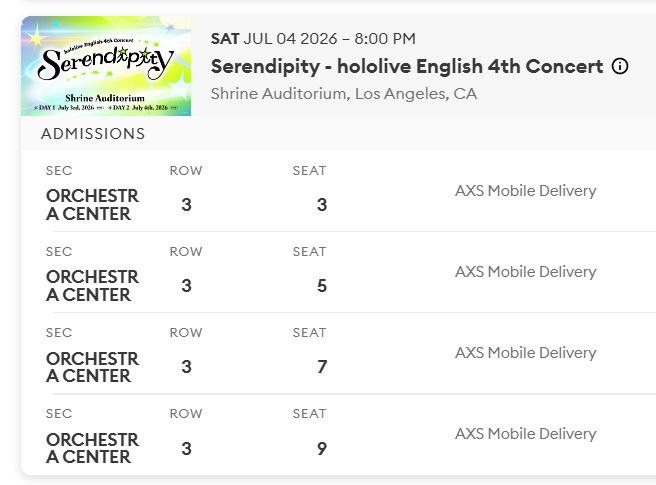656x485 pixels.
Task: Click AXS Mobile Delivery for seat 7
Action: click(x=525, y=353)
